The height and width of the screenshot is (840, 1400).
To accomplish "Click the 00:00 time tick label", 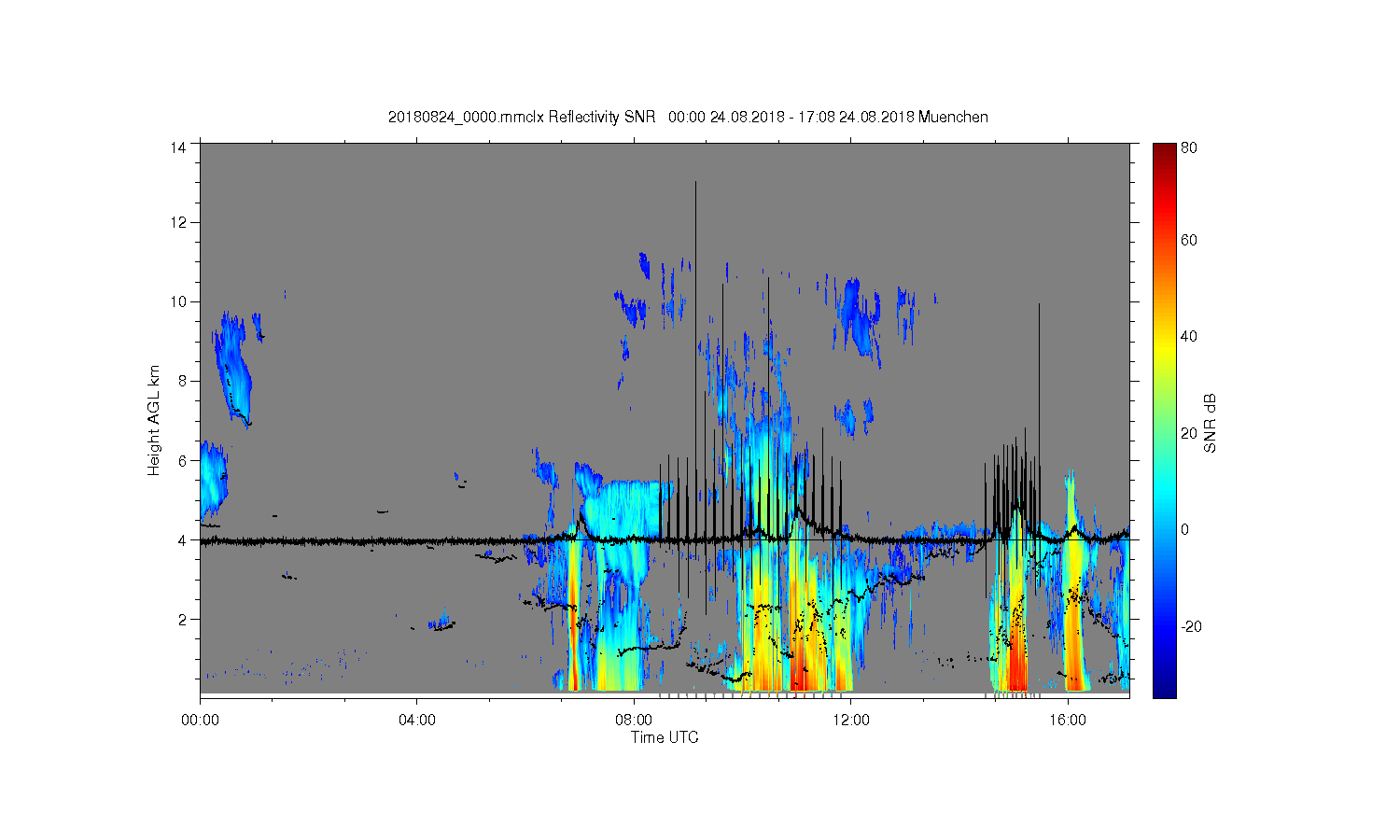I will coord(200,720).
